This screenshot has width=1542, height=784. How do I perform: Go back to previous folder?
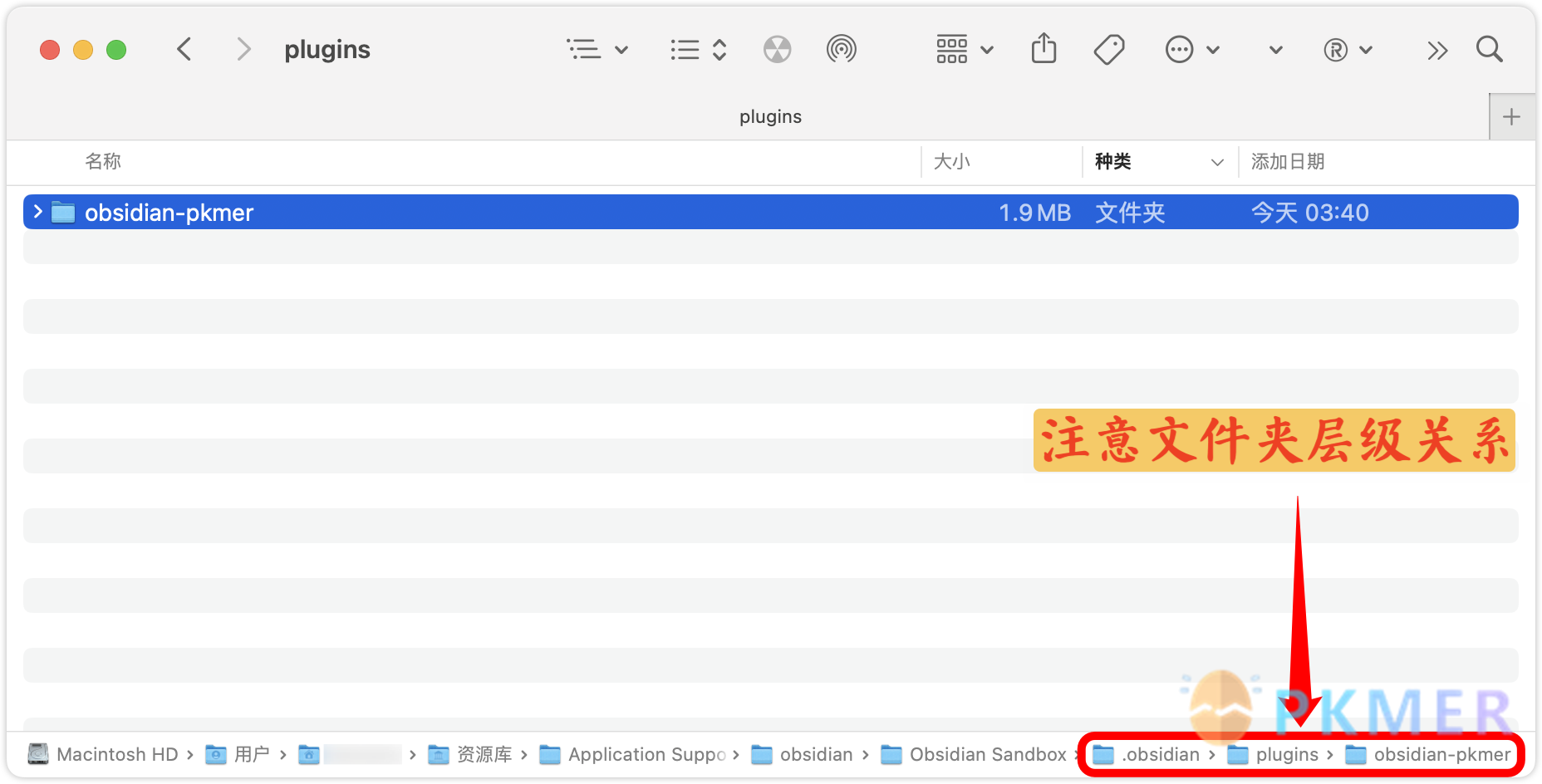pyautogui.click(x=184, y=50)
